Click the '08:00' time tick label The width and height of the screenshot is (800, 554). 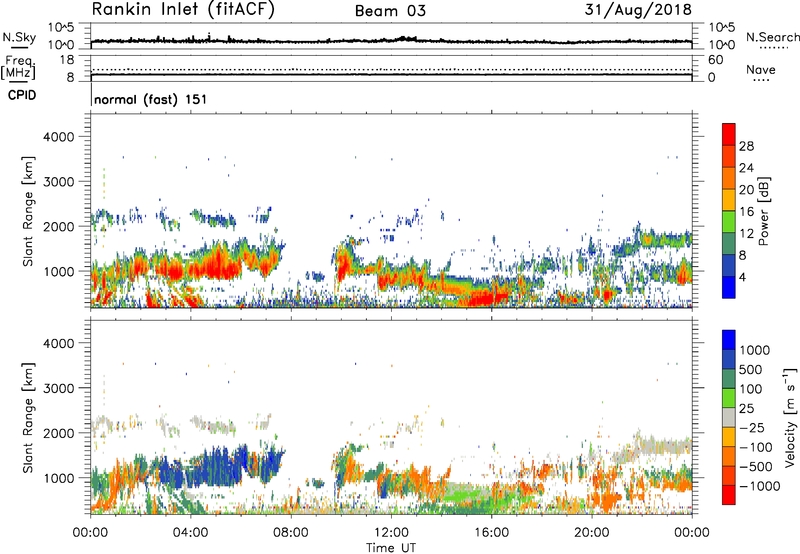click(x=291, y=533)
